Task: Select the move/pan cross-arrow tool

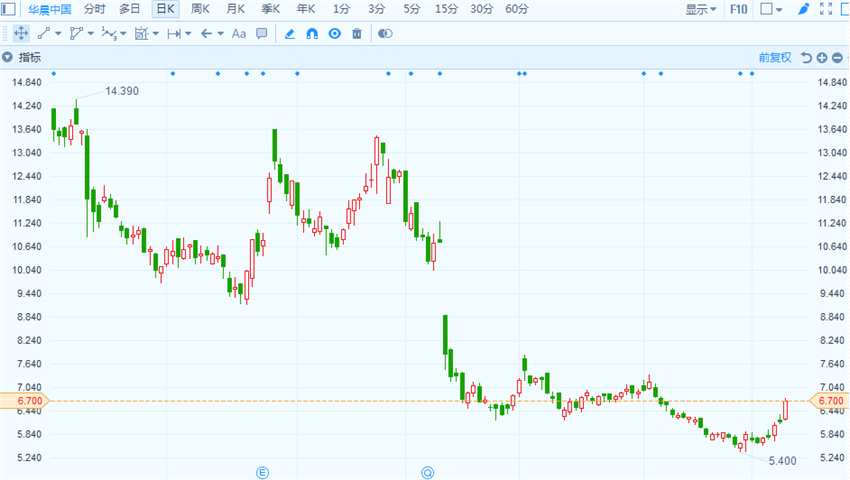Action: [21, 34]
